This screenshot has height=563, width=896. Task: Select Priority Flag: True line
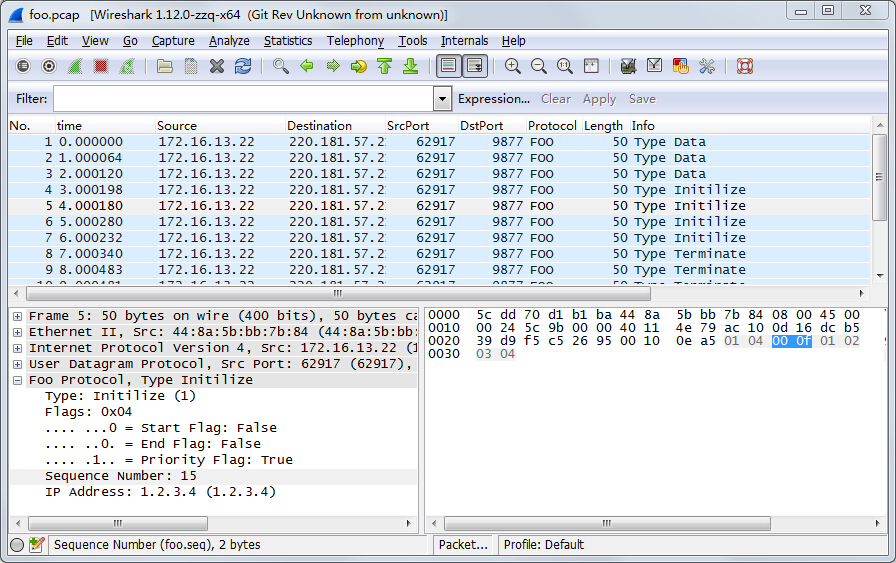point(169,460)
